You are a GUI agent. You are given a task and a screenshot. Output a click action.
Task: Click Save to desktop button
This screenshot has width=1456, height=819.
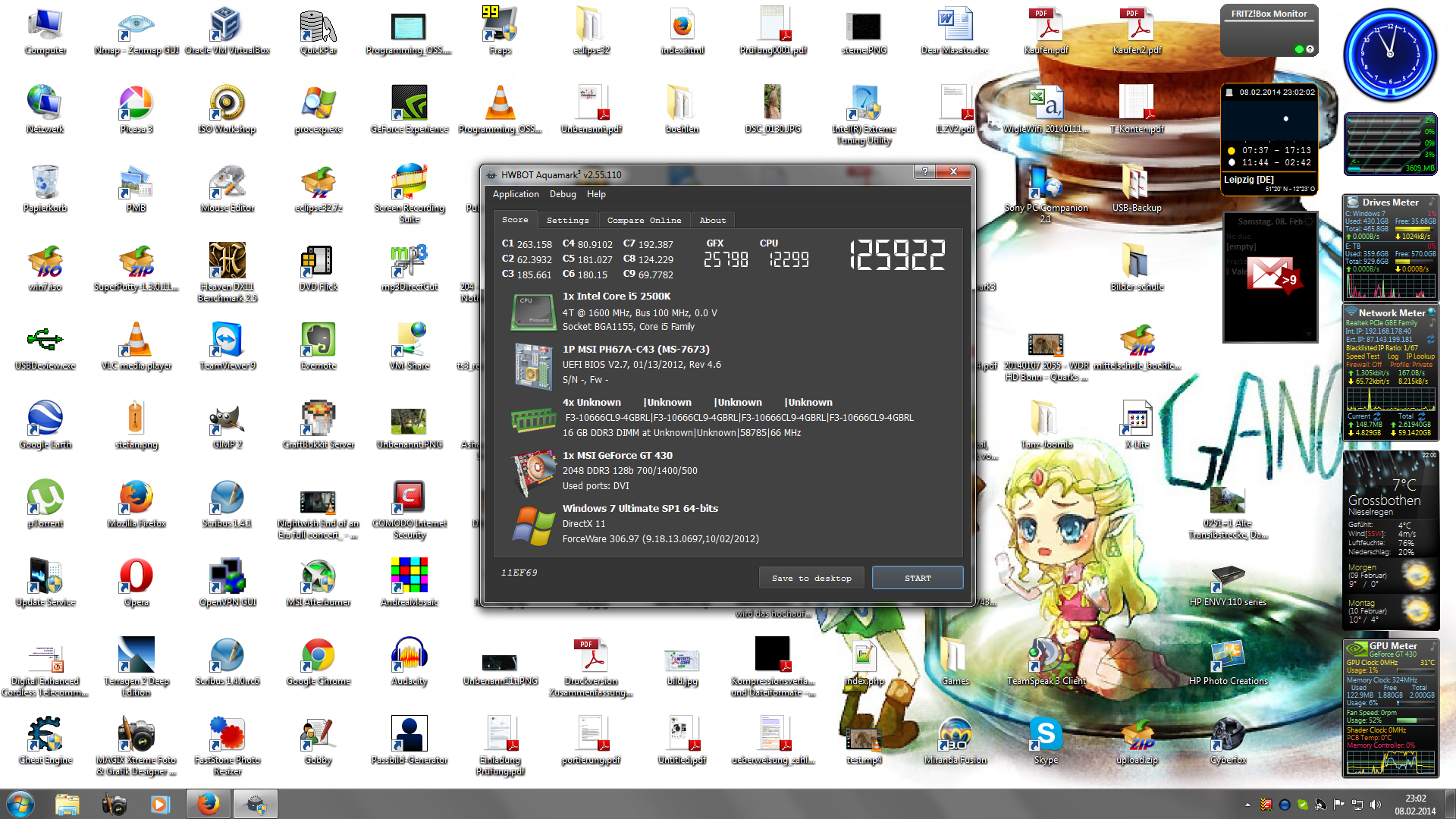[x=811, y=578]
